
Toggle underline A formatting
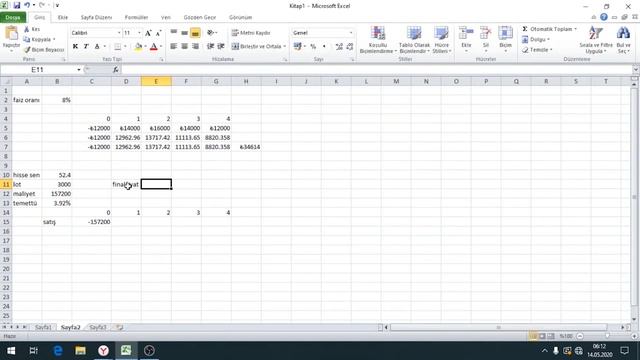click(97, 47)
